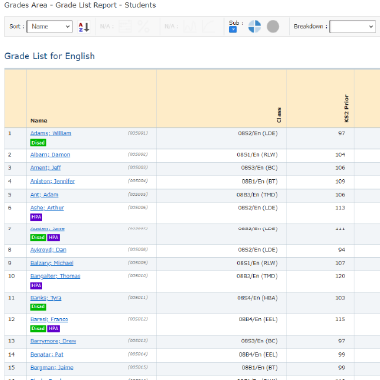Screen dimensions: 380x380
Task: Click the KS2 Prior column header
Action: tap(346, 109)
